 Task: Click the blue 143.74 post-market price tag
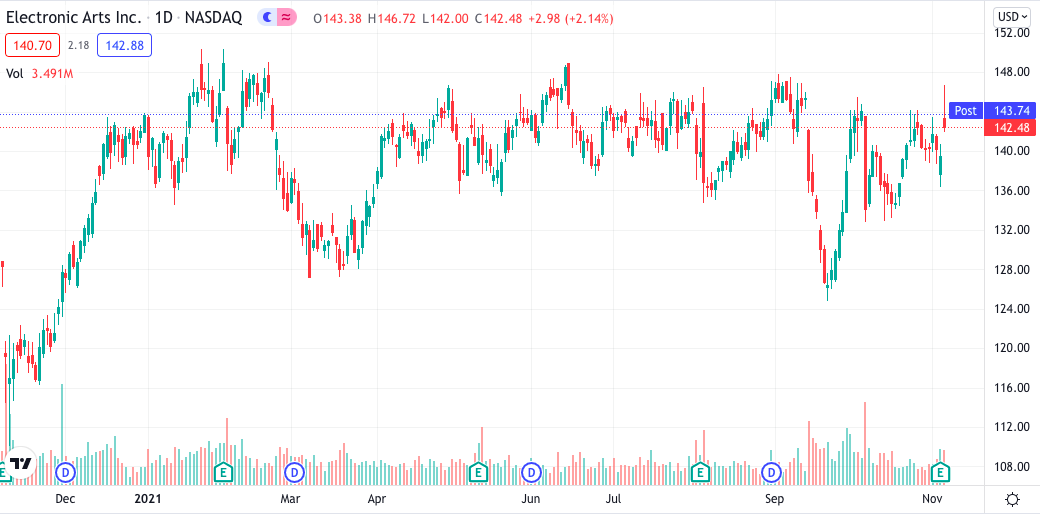pyautogui.click(x=1009, y=111)
